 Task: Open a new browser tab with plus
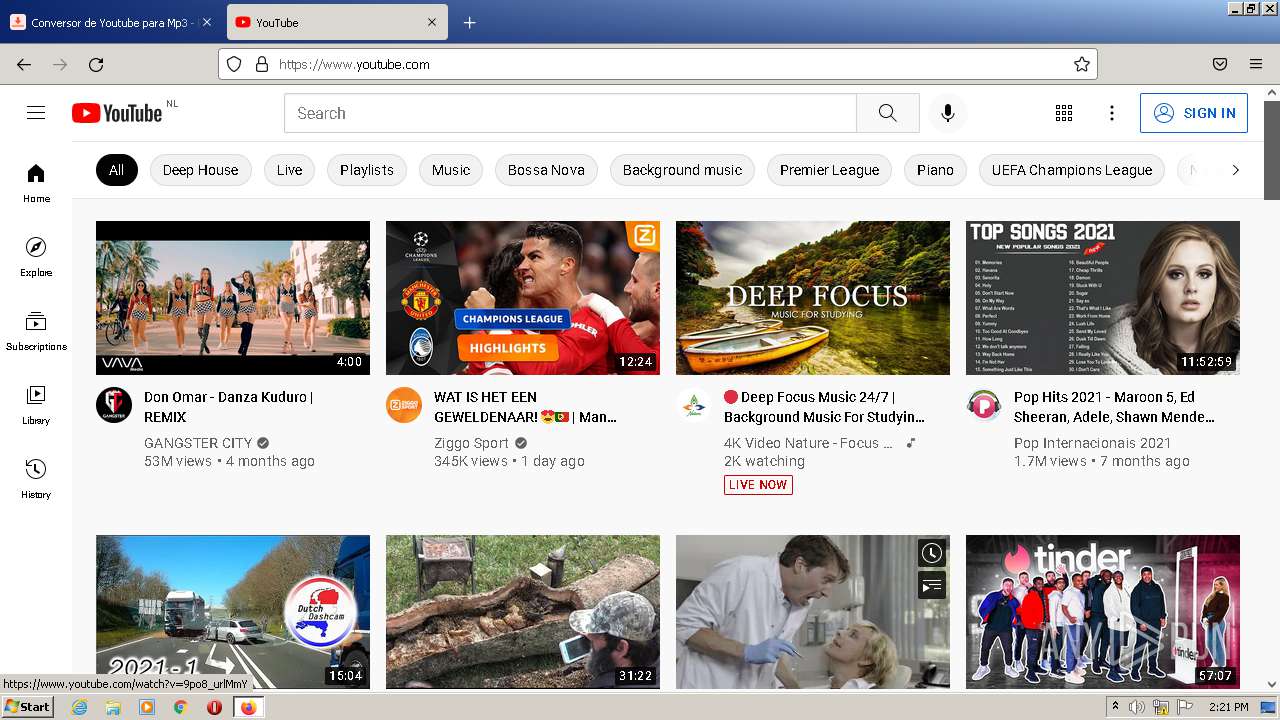click(x=469, y=22)
